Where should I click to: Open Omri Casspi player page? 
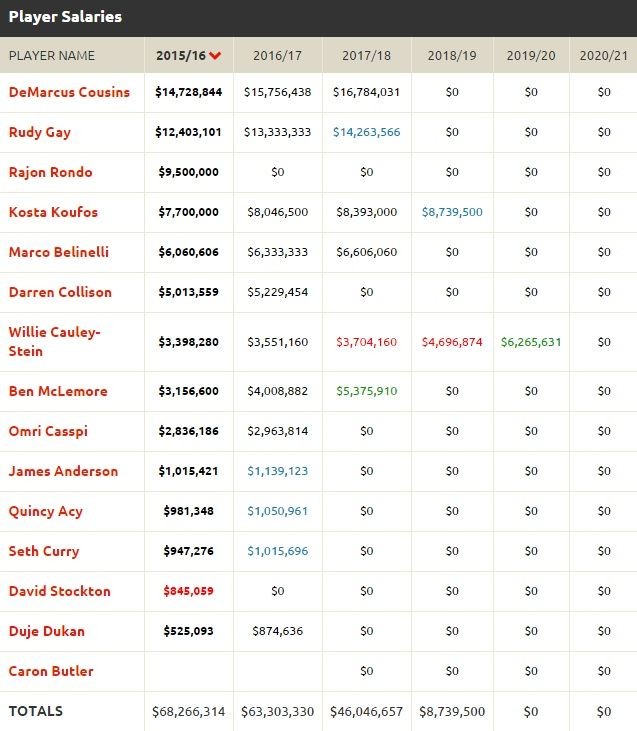tap(49, 431)
